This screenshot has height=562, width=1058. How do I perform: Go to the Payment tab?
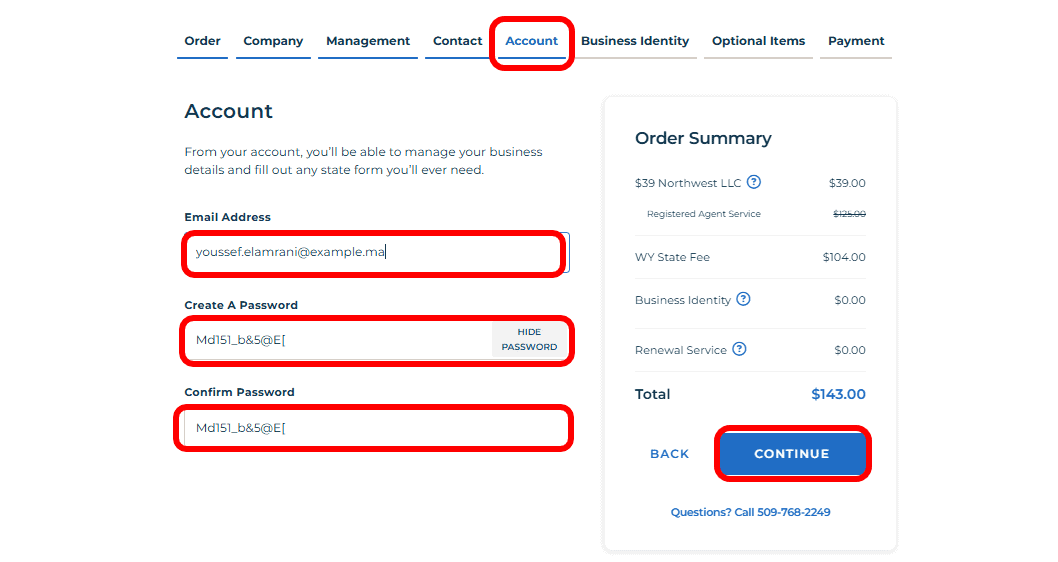click(x=856, y=41)
